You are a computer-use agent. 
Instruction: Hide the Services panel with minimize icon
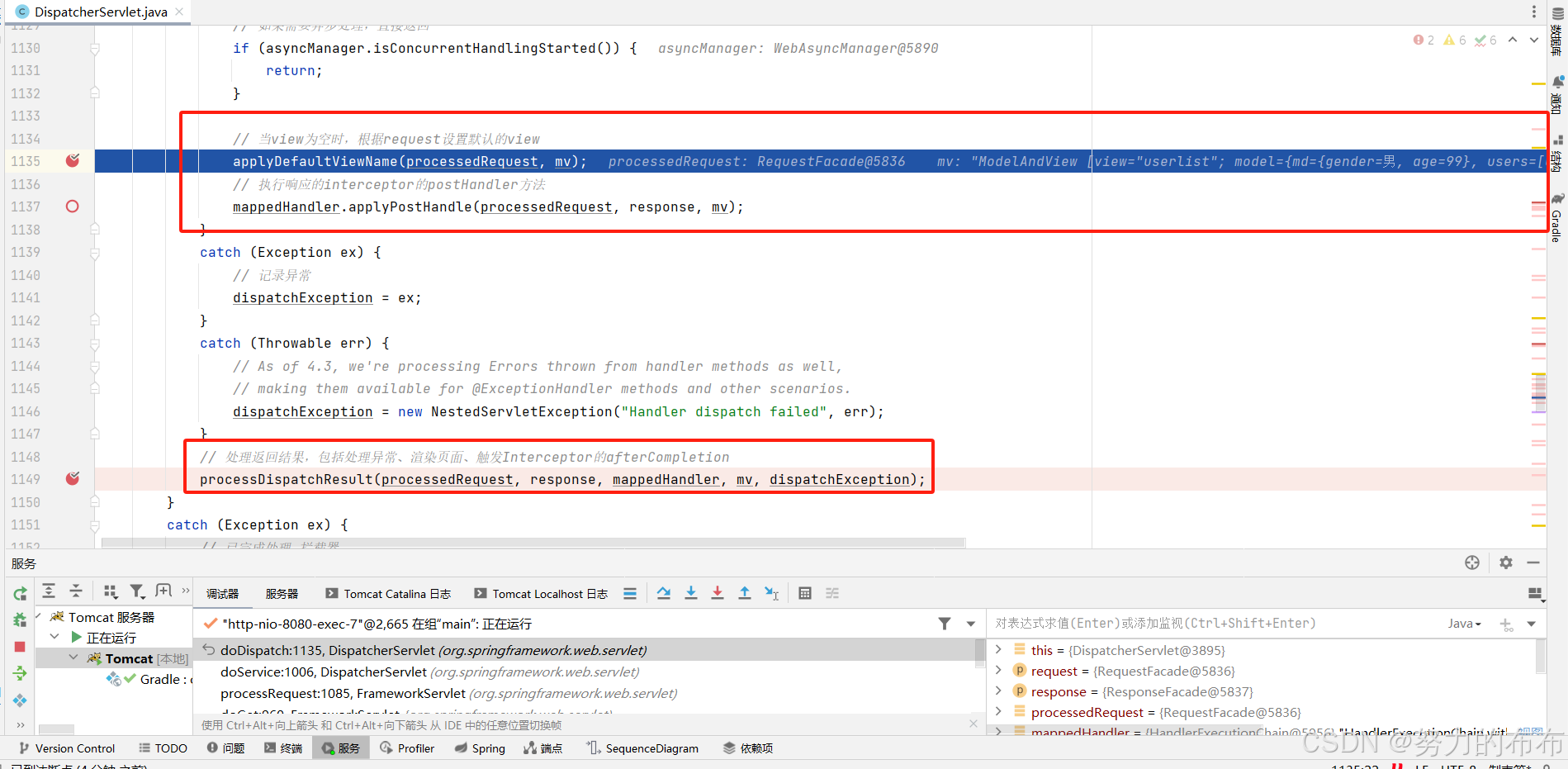[x=1533, y=563]
